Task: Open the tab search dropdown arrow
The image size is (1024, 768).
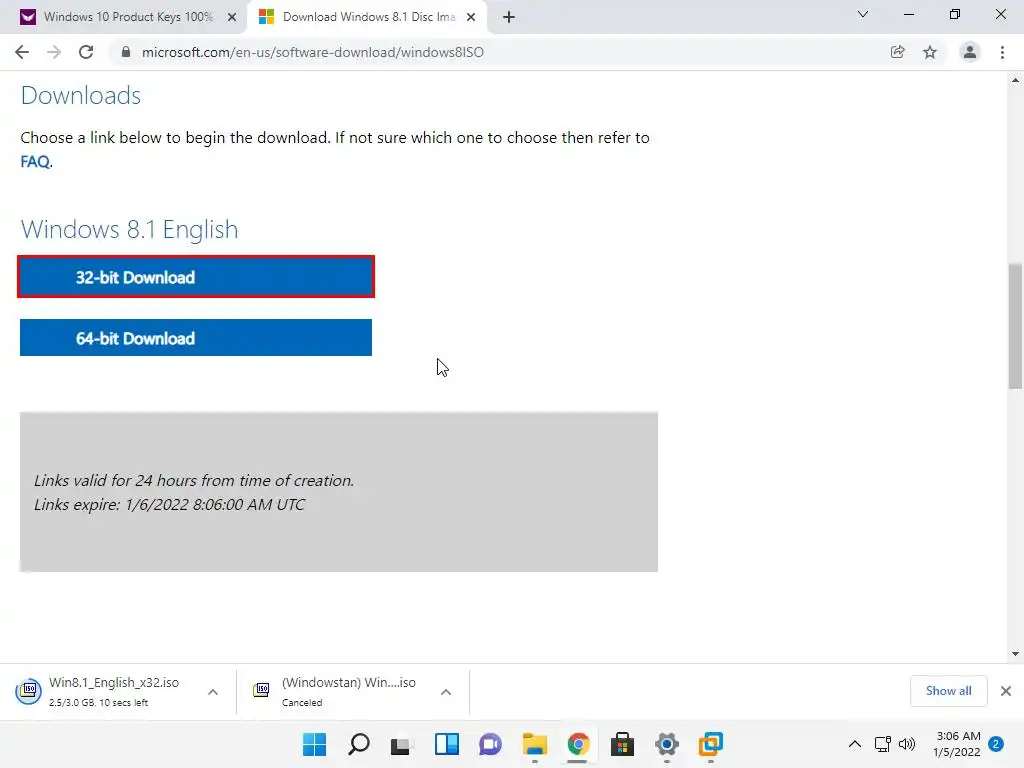Action: [x=863, y=14]
